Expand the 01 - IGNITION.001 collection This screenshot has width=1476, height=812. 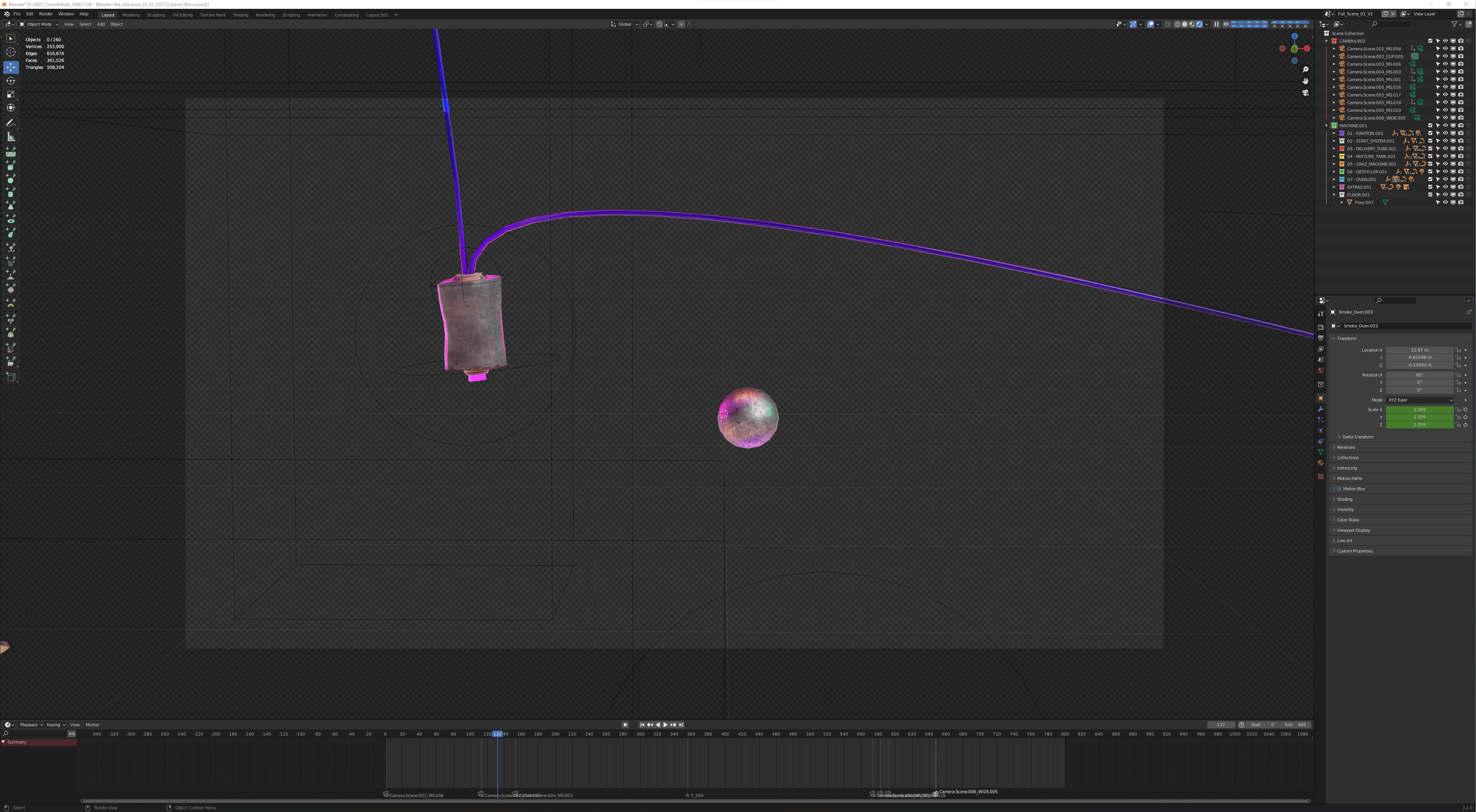coord(1335,133)
